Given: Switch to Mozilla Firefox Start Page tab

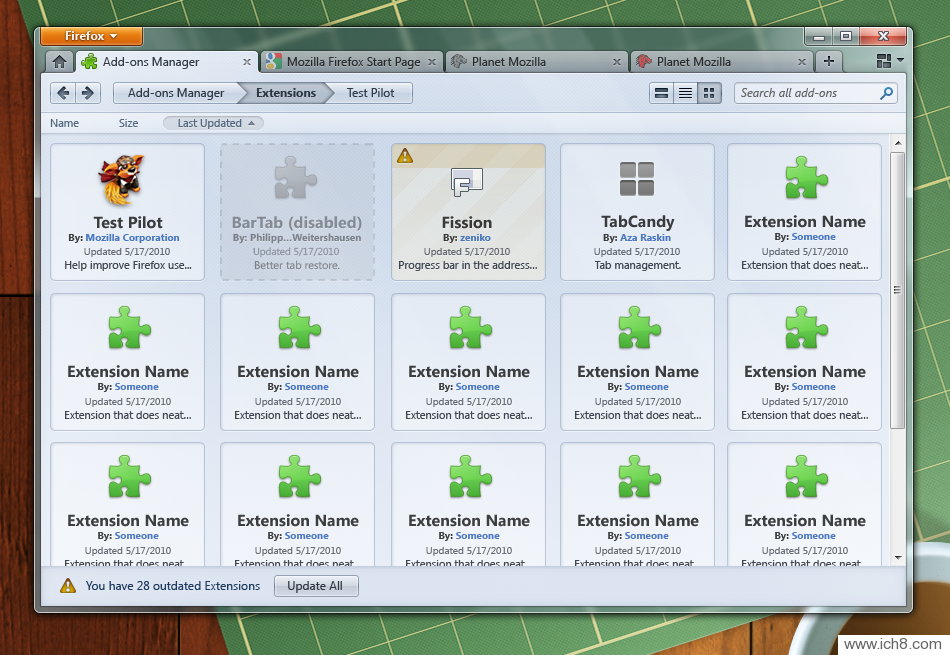Looking at the screenshot, I should point(352,61).
